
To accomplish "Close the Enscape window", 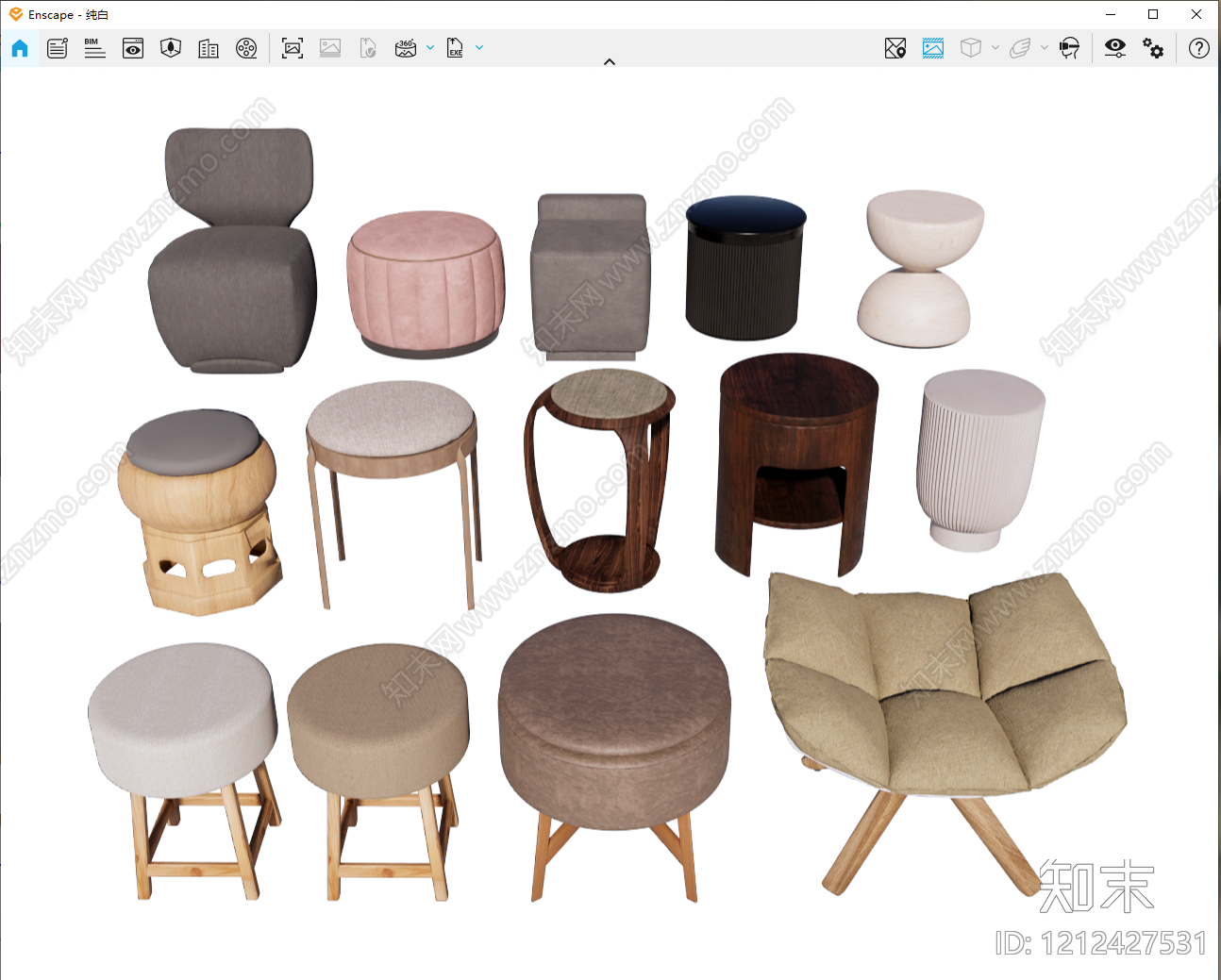I will [1196, 14].
